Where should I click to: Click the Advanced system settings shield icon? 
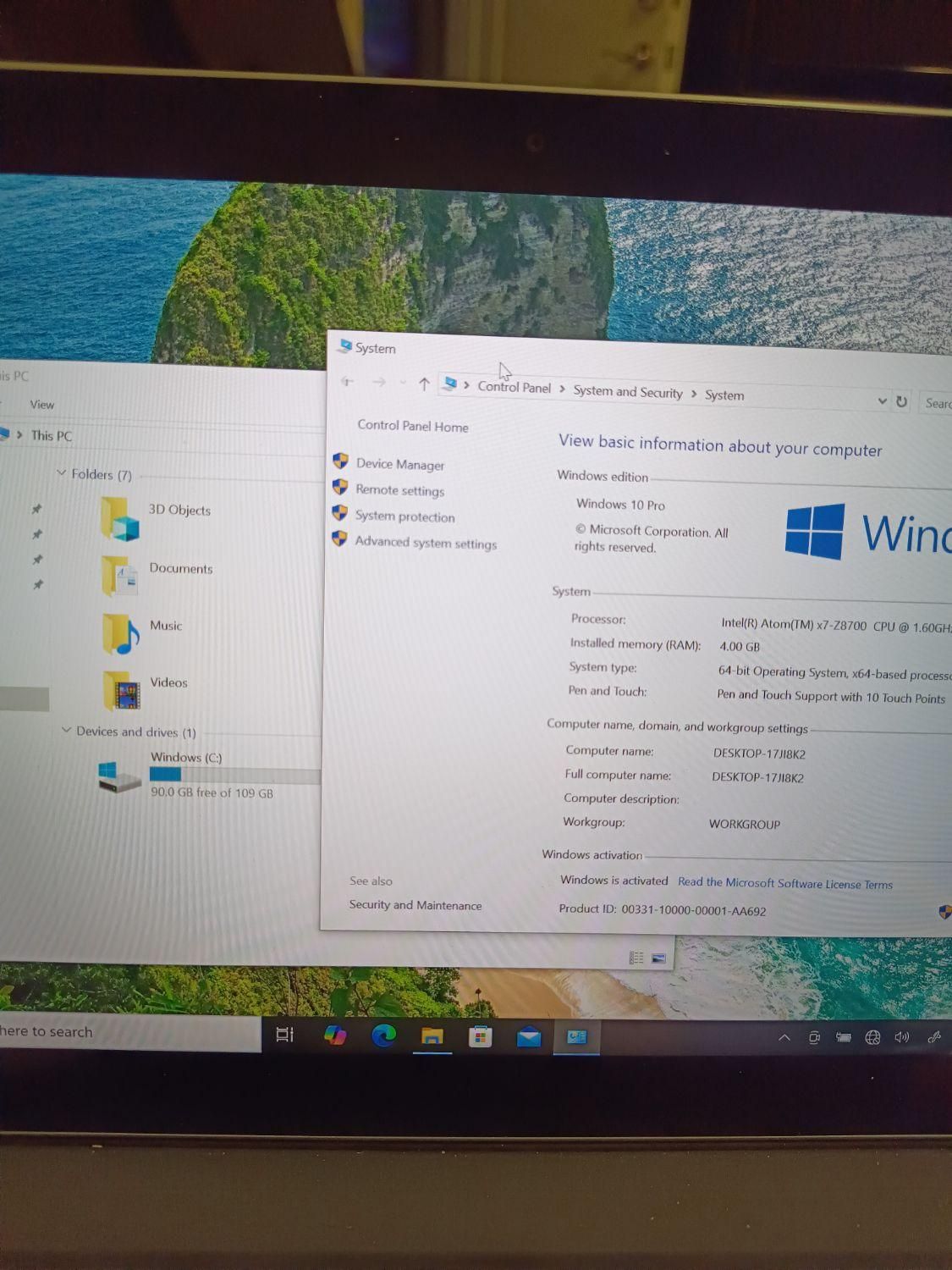339,538
